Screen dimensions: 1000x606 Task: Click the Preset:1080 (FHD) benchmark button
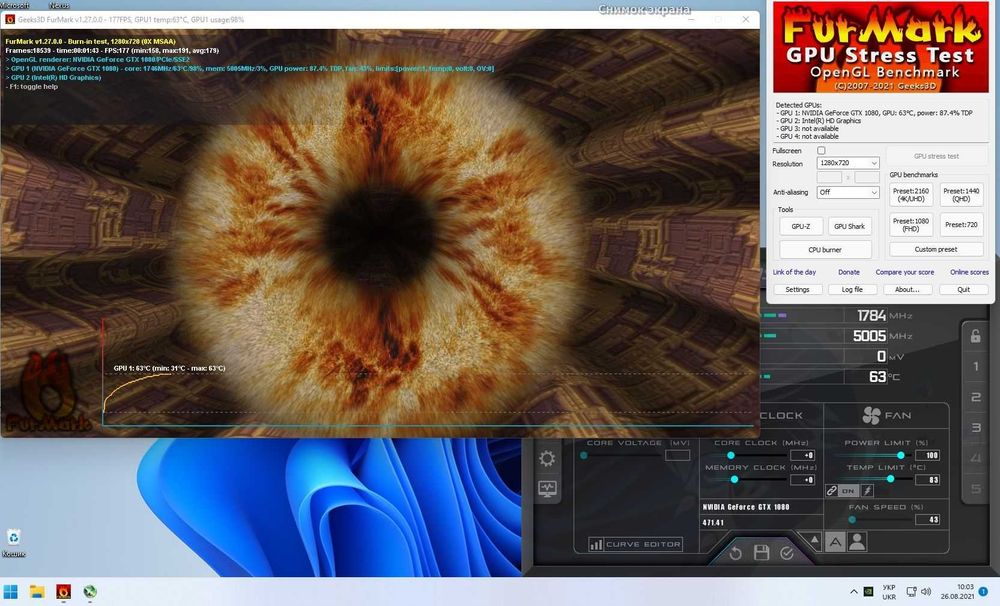911,225
